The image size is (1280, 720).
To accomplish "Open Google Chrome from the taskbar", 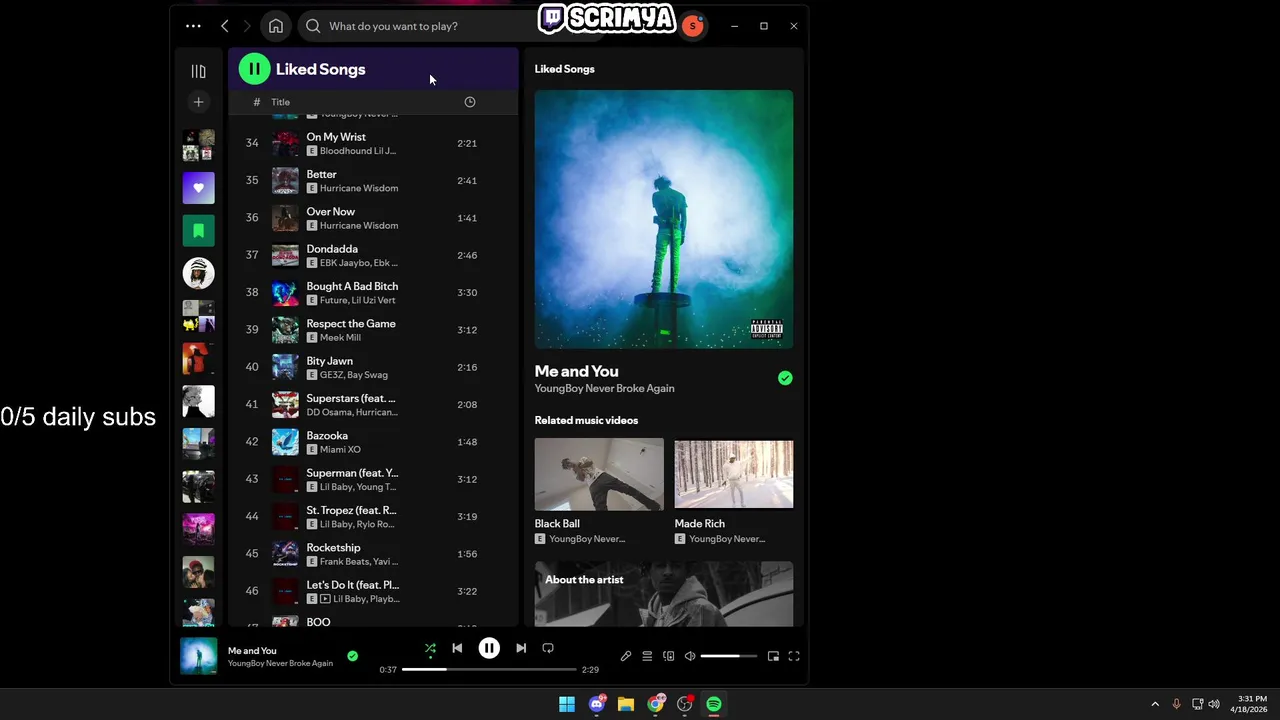I will click(x=655, y=704).
